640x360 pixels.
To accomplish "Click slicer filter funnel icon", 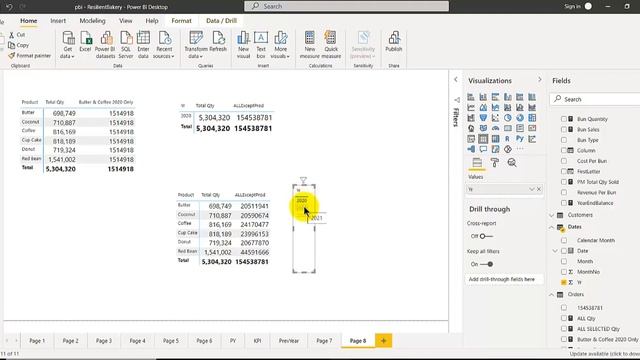I will click(x=303, y=180).
